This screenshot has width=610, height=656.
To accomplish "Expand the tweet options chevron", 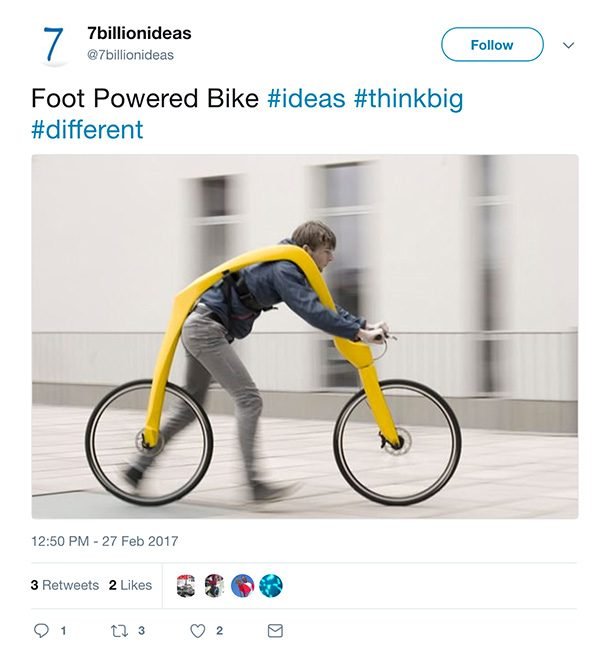I will [569, 45].
